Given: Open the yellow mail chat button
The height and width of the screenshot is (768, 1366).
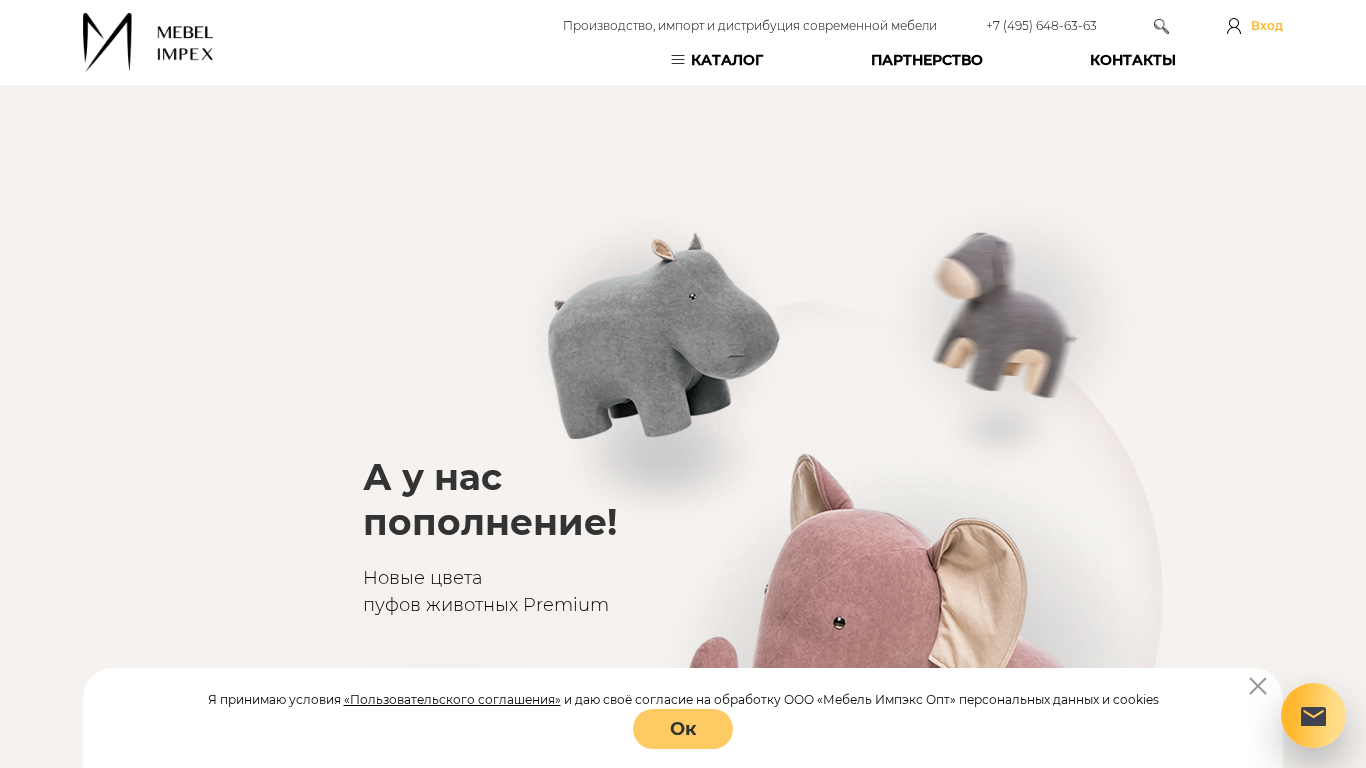Looking at the screenshot, I should pyautogui.click(x=1313, y=716).
